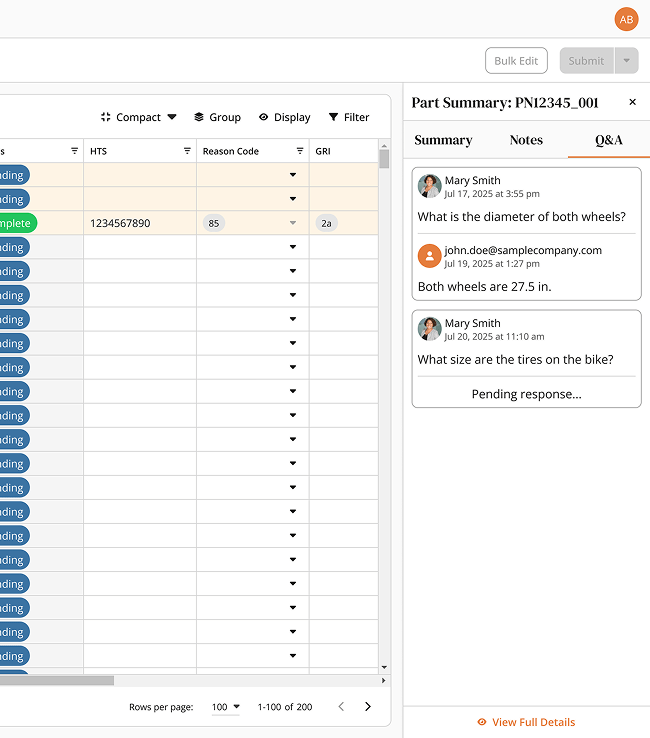
Task: Expand Reason Code dropdown in first row
Action: click(x=293, y=175)
